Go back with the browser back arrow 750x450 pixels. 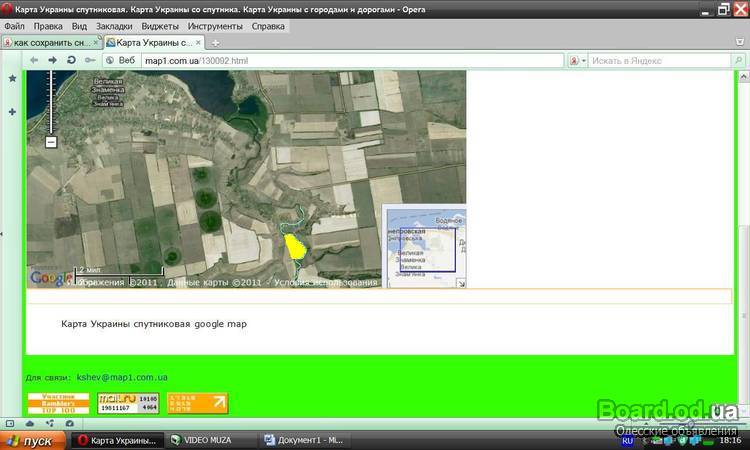[x=34, y=60]
